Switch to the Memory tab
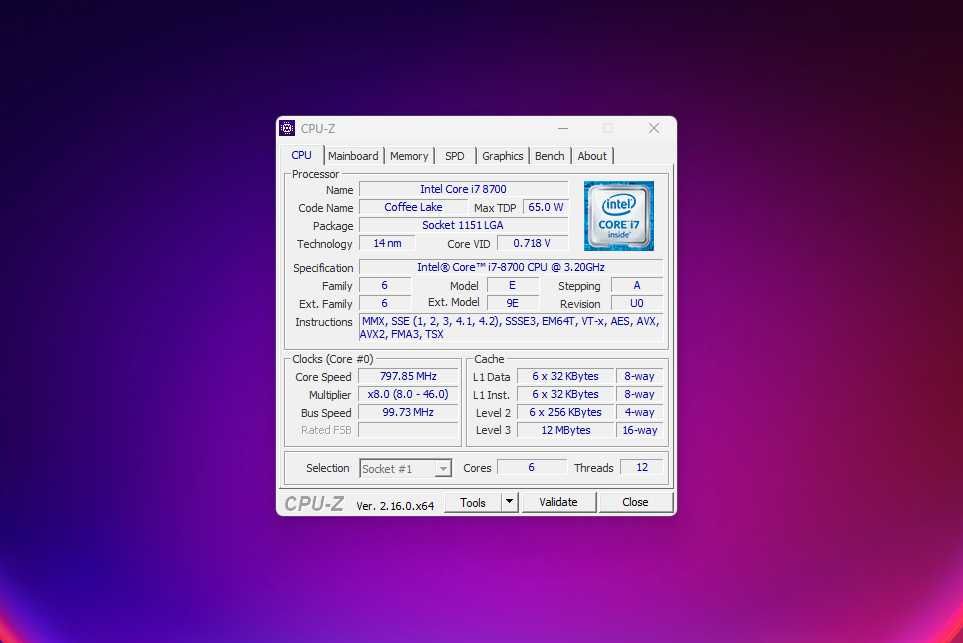963x643 pixels. (x=409, y=156)
